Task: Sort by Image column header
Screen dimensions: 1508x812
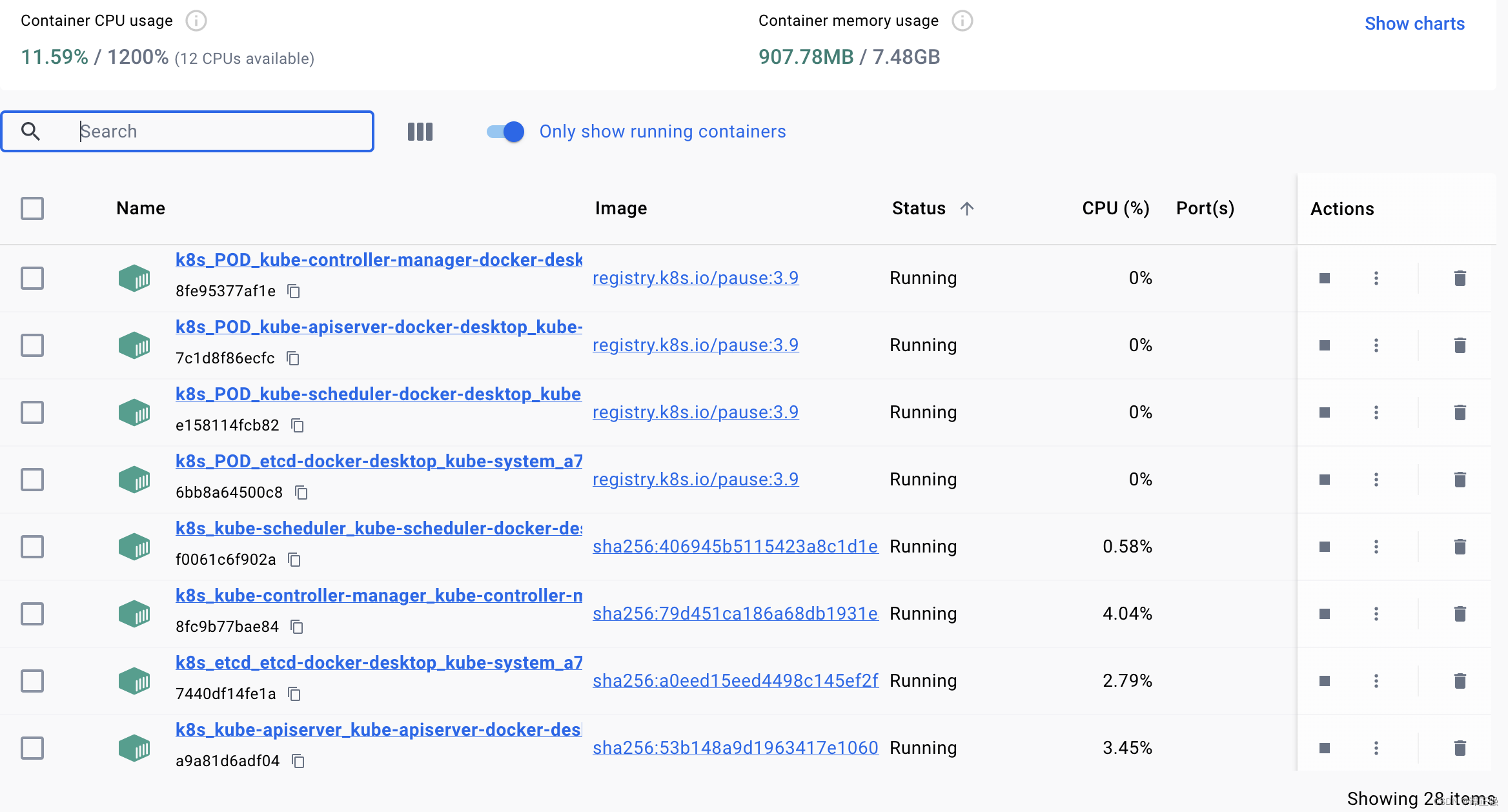Action: pyautogui.click(x=621, y=208)
